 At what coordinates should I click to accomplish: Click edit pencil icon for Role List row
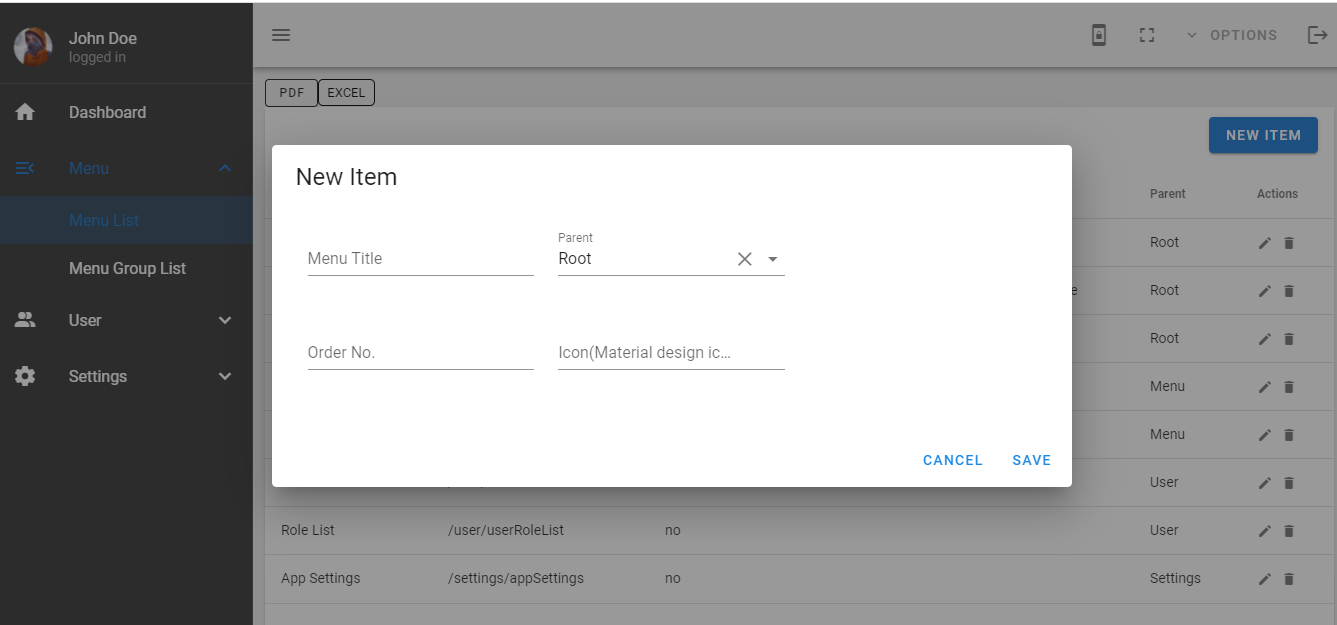(x=1264, y=531)
